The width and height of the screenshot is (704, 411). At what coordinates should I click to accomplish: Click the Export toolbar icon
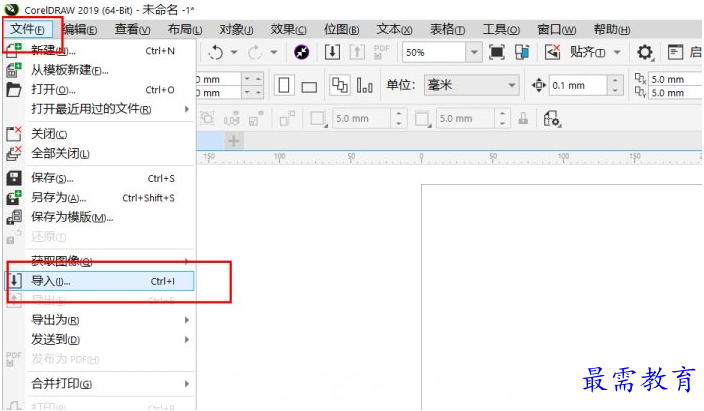click(x=357, y=52)
